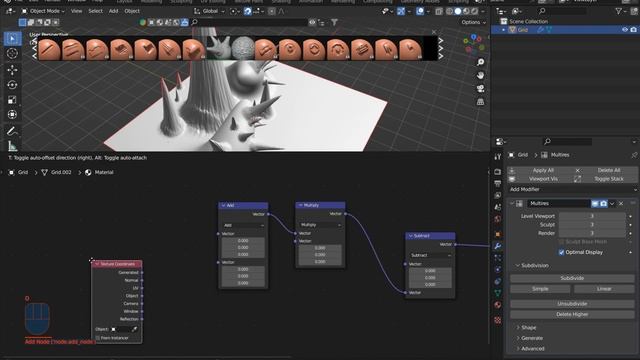The height and width of the screenshot is (360, 640).
Task: Open the Add menu in viewport header
Action: (x=113, y=11)
